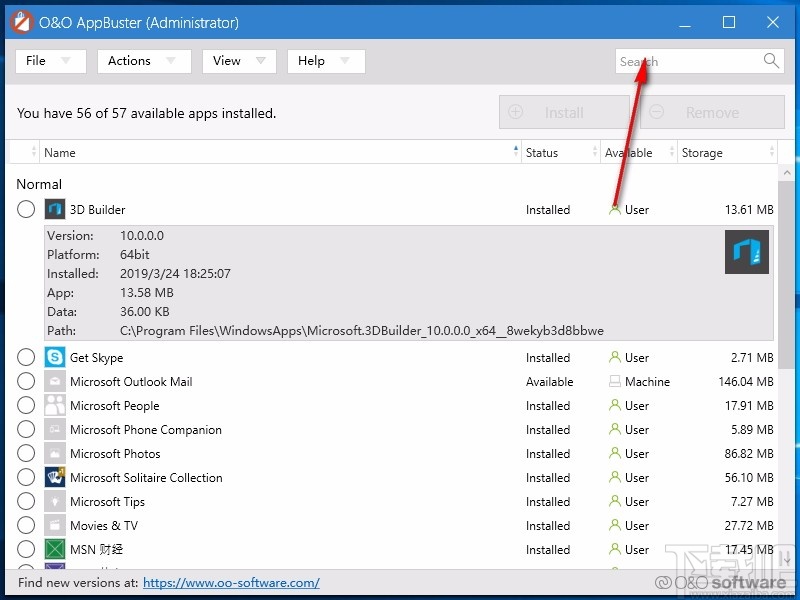The image size is (800, 600).
Task: Open the Help menu
Action: pos(325,61)
